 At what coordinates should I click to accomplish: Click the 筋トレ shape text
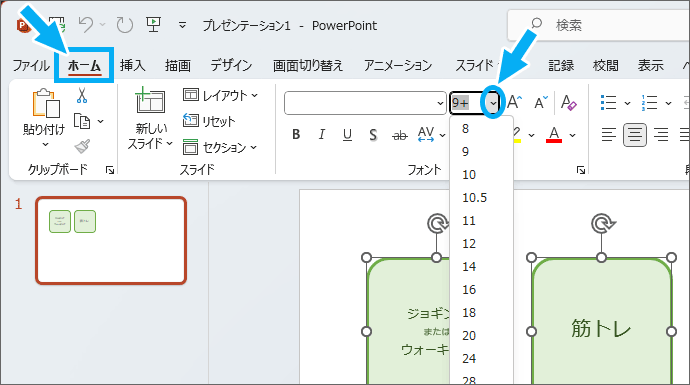click(601, 329)
